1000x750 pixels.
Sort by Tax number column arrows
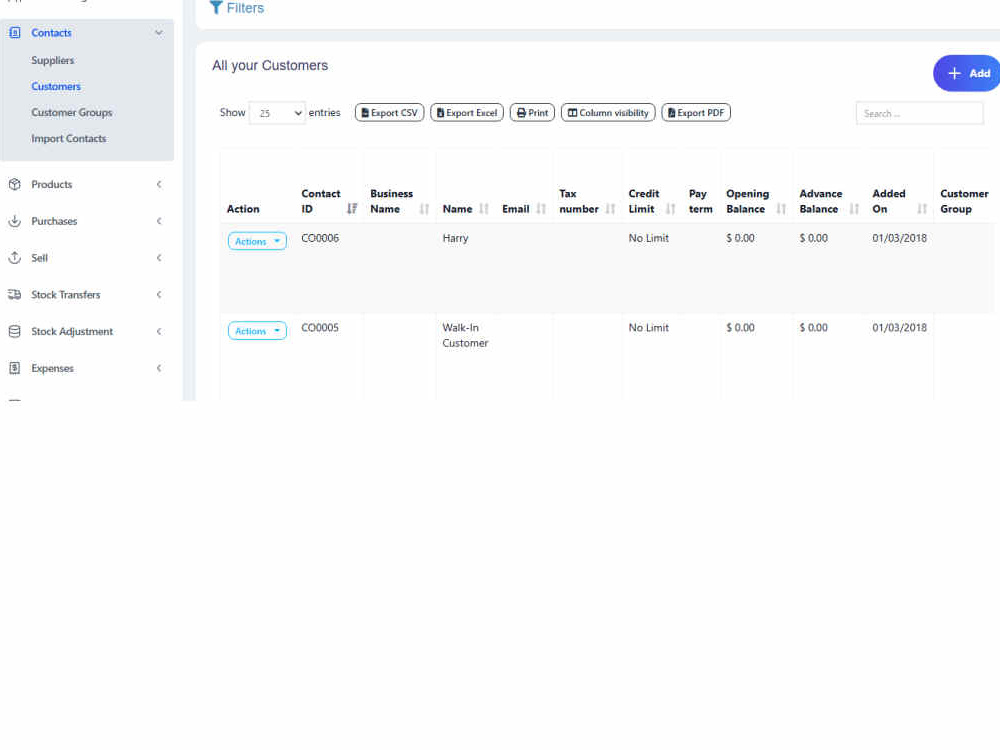610,209
